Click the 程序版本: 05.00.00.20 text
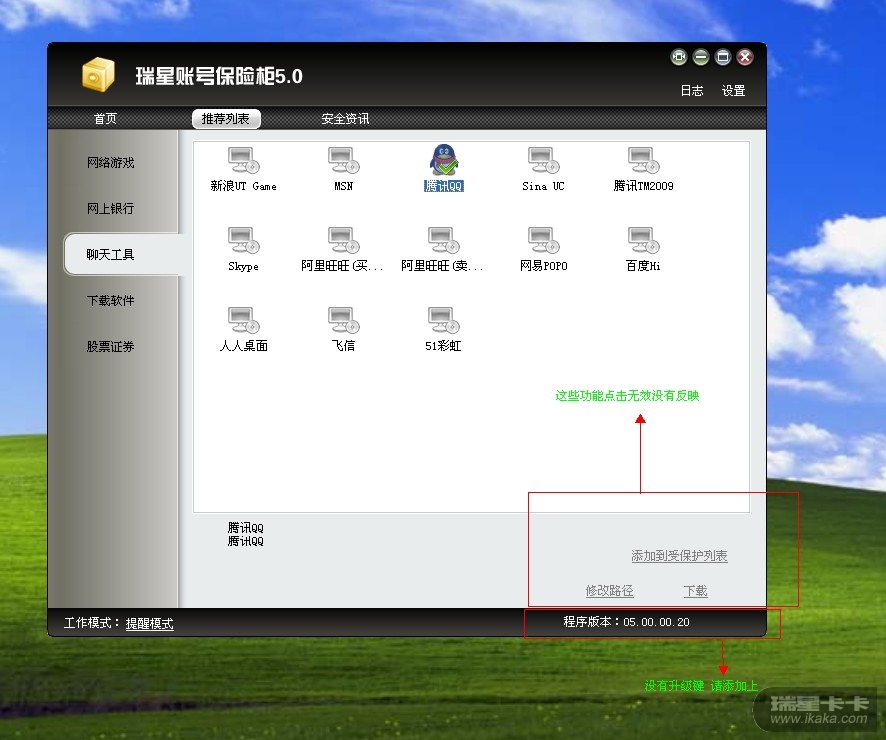886x740 pixels. point(626,622)
